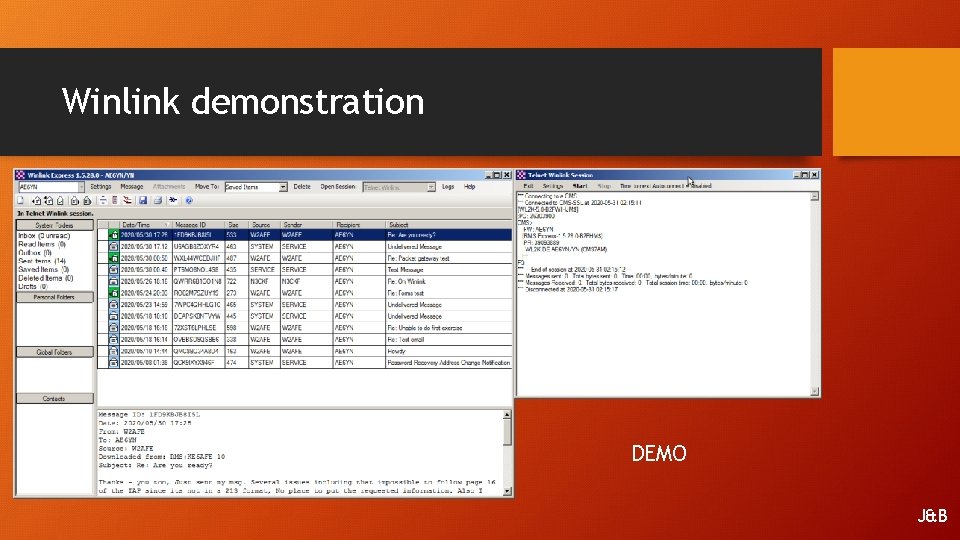Image resolution: width=960 pixels, height=540 pixels.
Task: Select the Inbox folder
Action: [x=44, y=236]
